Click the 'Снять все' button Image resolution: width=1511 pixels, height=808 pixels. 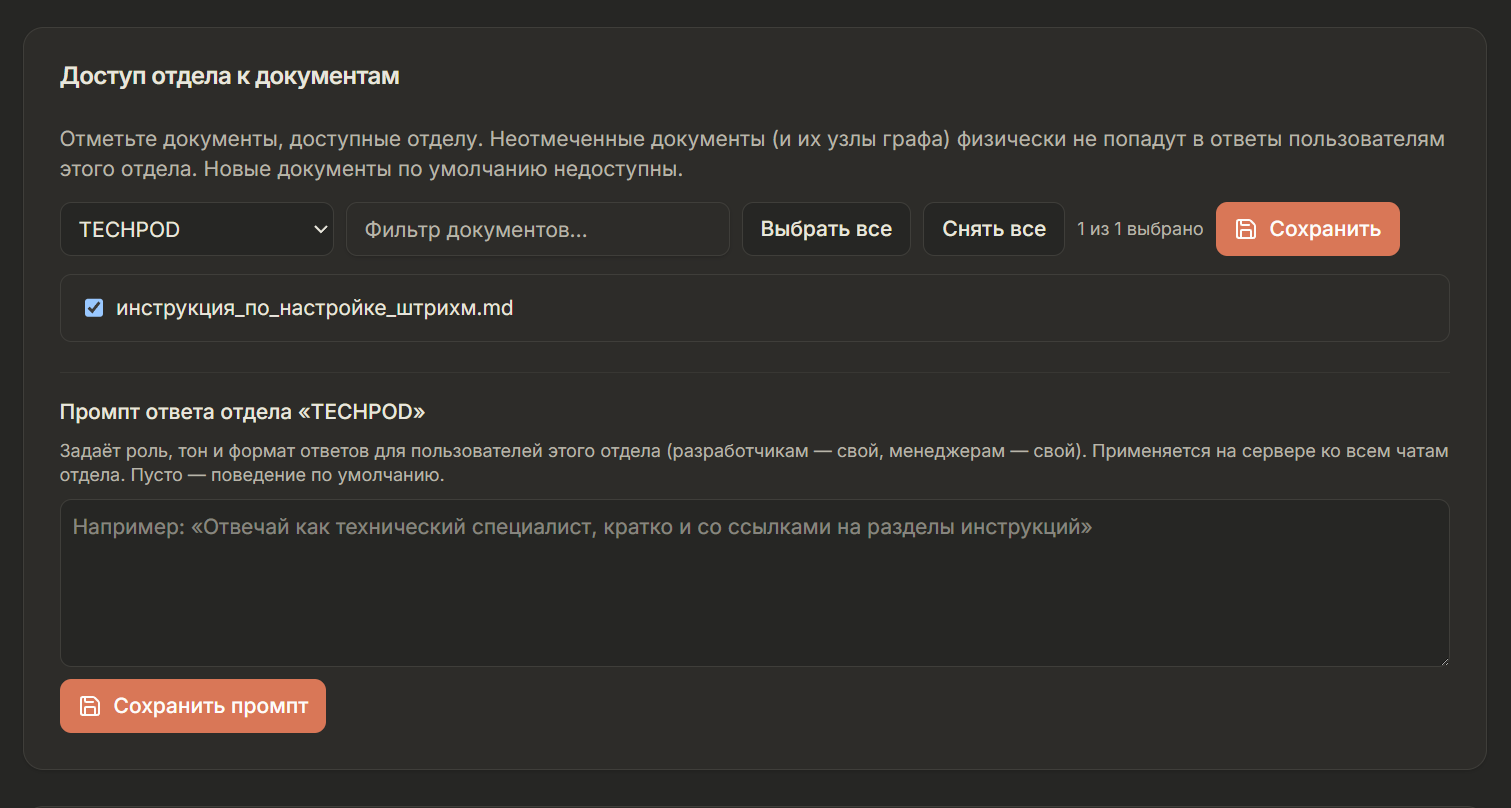click(994, 229)
